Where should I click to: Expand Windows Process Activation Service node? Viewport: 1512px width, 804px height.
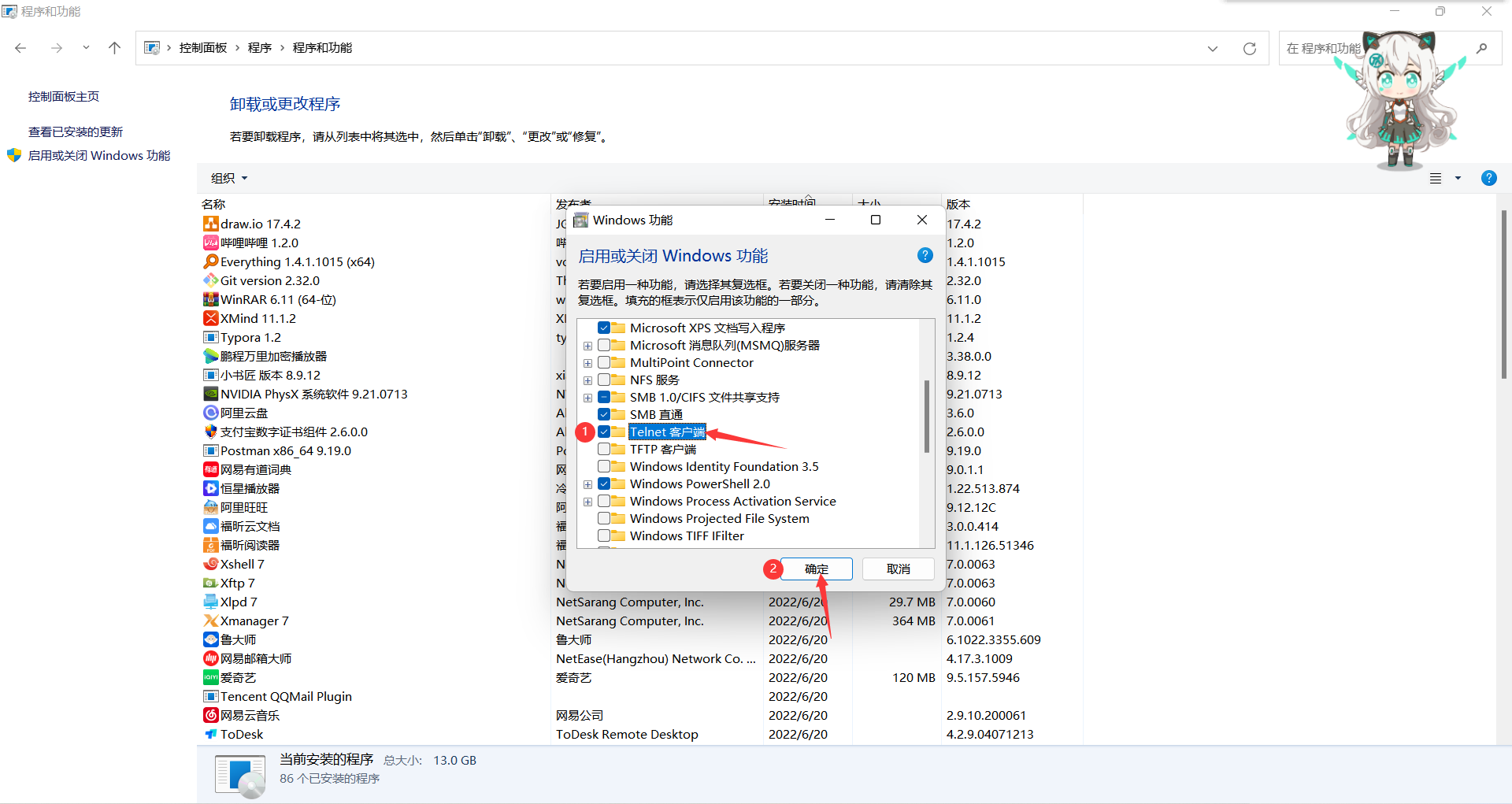click(x=587, y=502)
